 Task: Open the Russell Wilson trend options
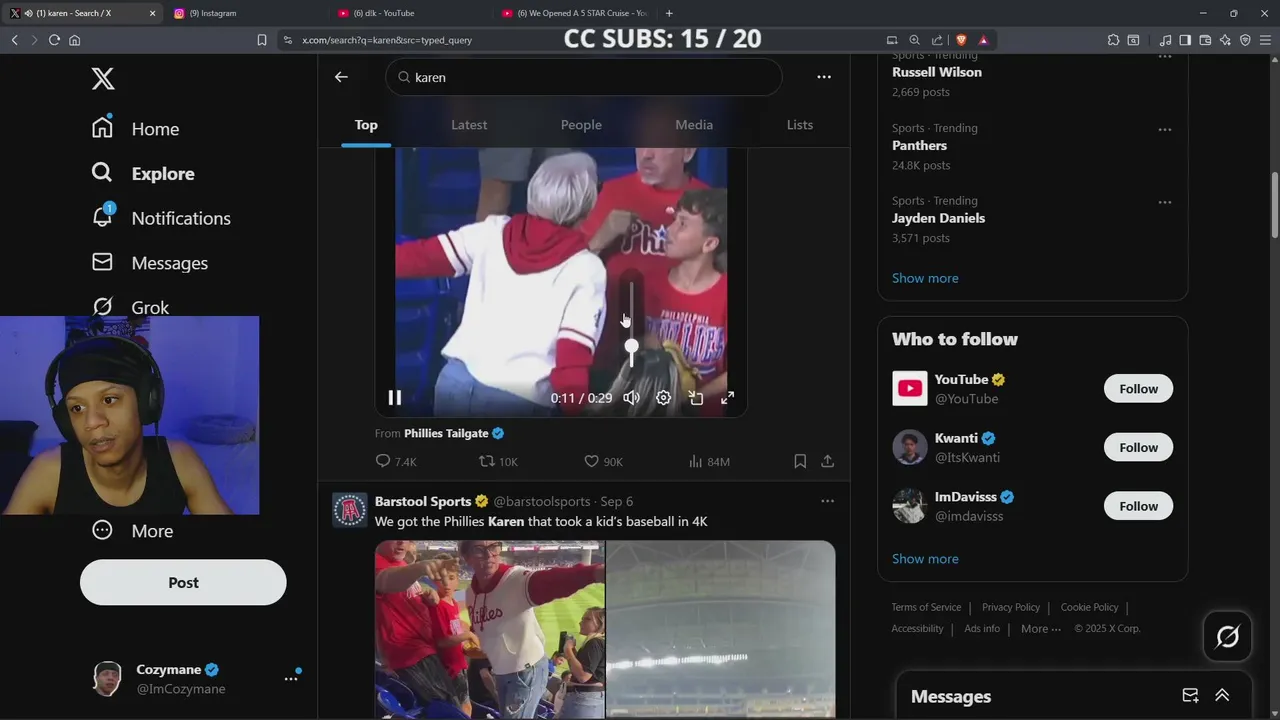click(x=1165, y=57)
